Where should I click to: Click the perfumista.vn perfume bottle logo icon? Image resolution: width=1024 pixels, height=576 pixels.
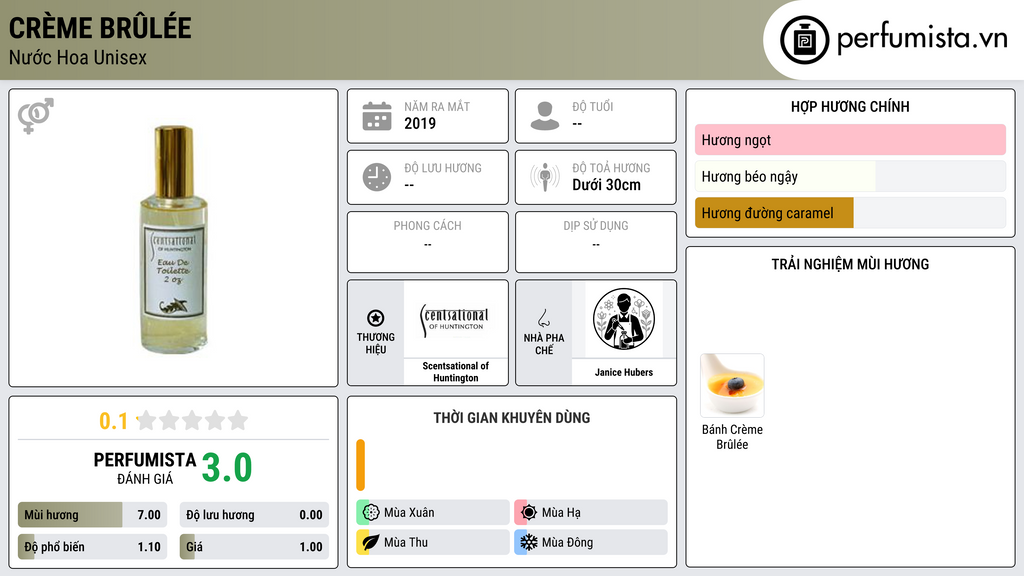[804, 40]
